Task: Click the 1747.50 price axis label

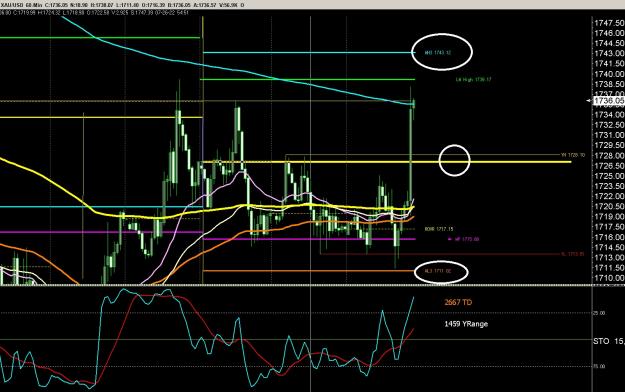Action: click(x=609, y=23)
